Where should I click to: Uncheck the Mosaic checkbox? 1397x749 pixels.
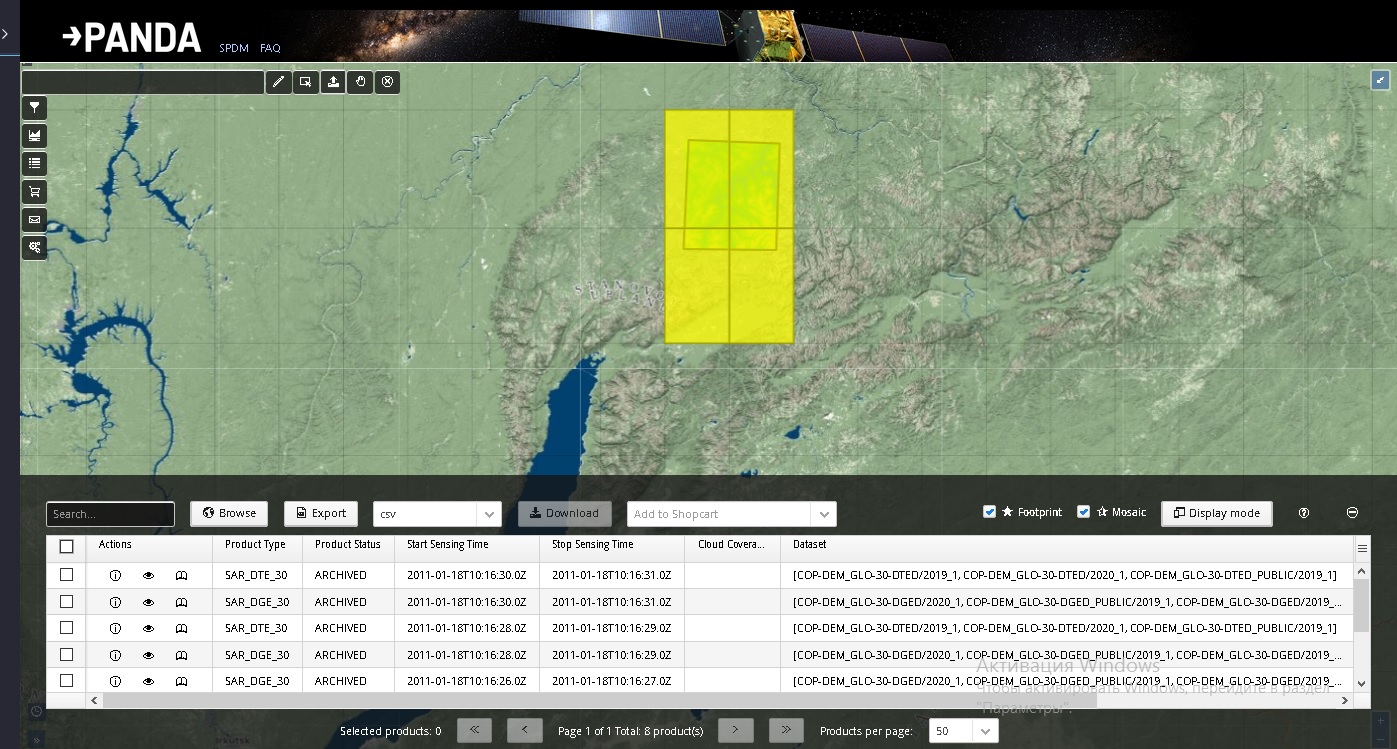click(x=1083, y=512)
